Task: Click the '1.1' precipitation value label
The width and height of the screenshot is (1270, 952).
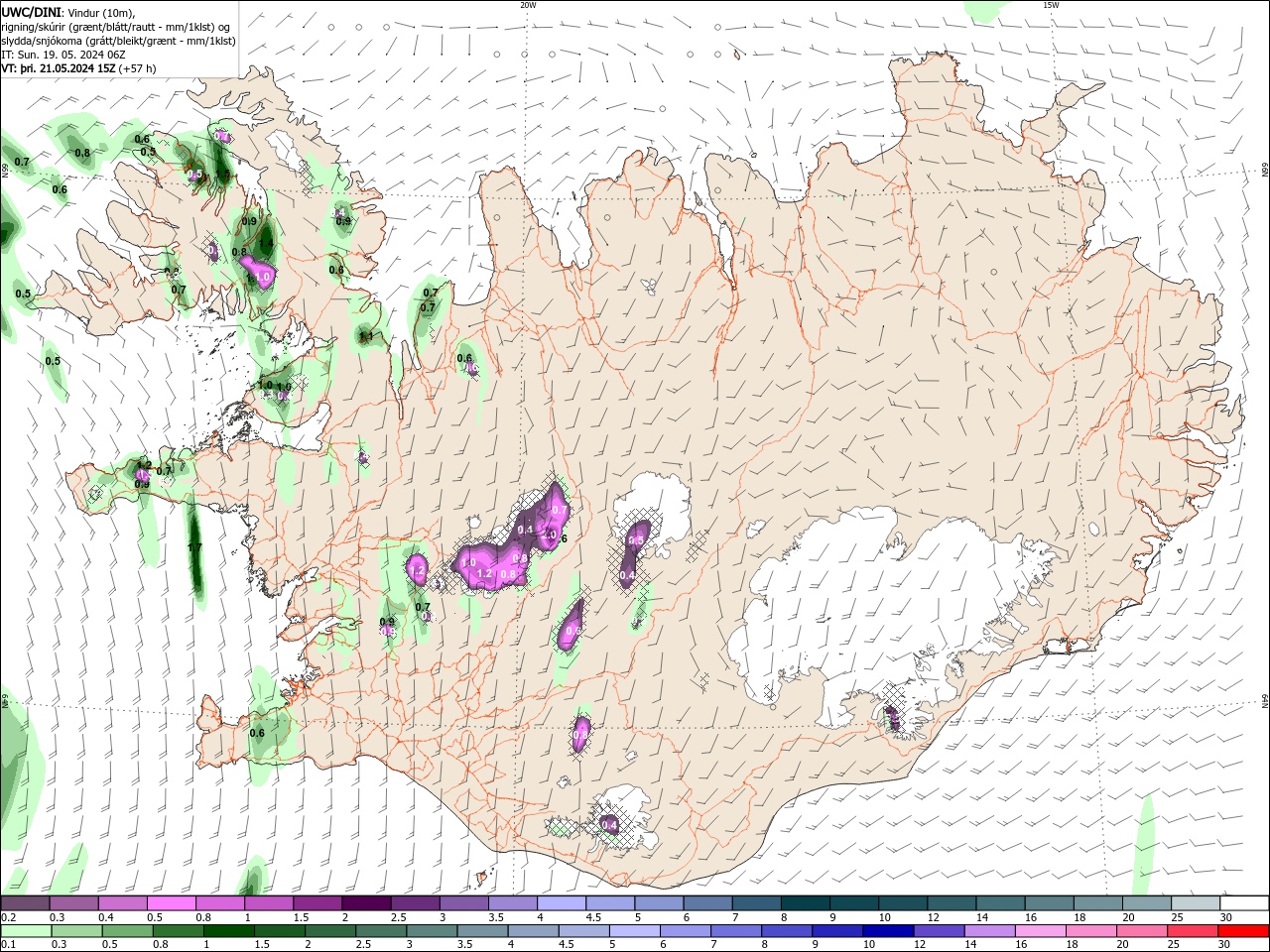Action: [x=365, y=337]
